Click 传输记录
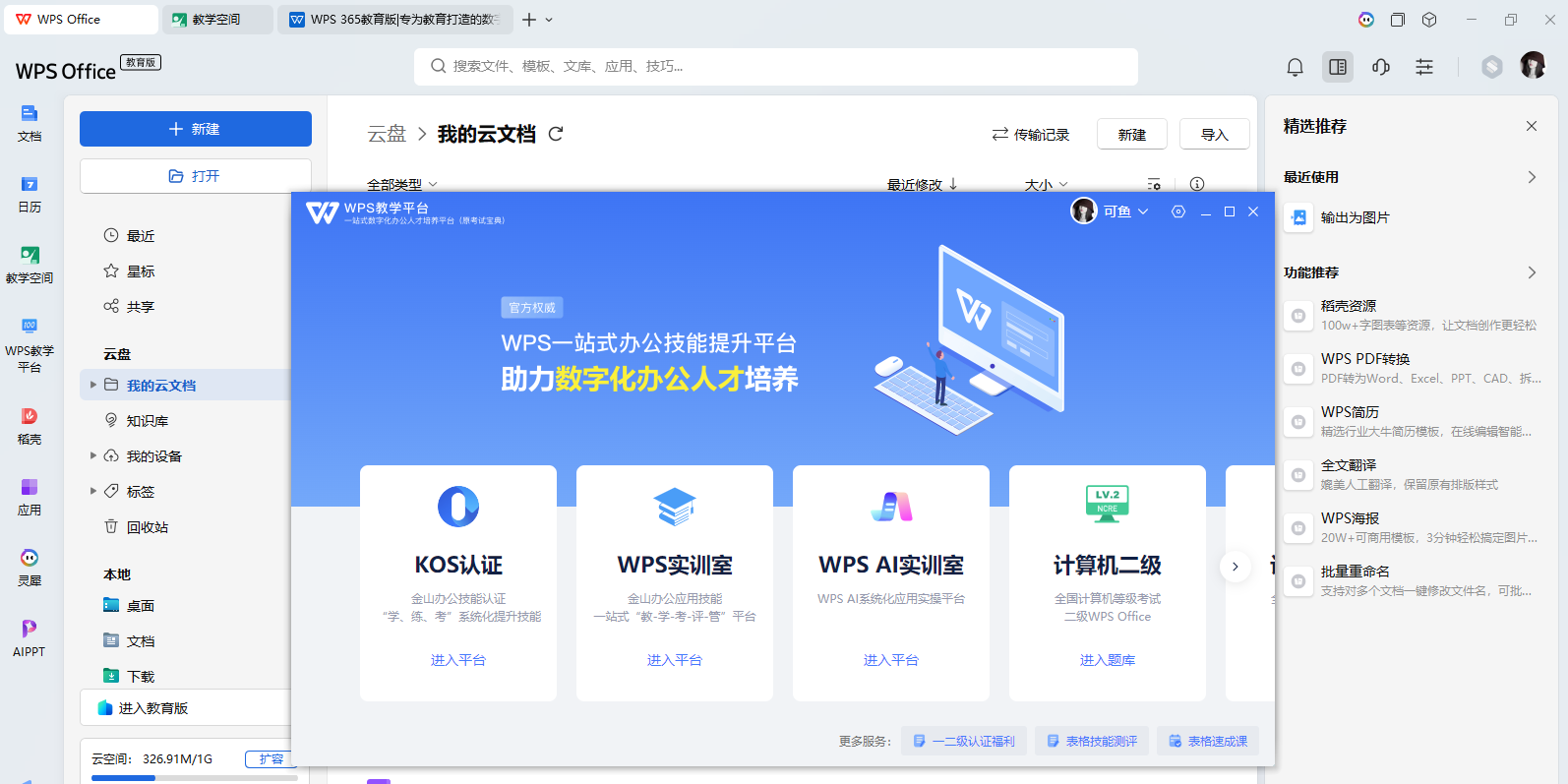1568x784 pixels. [x=1031, y=134]
